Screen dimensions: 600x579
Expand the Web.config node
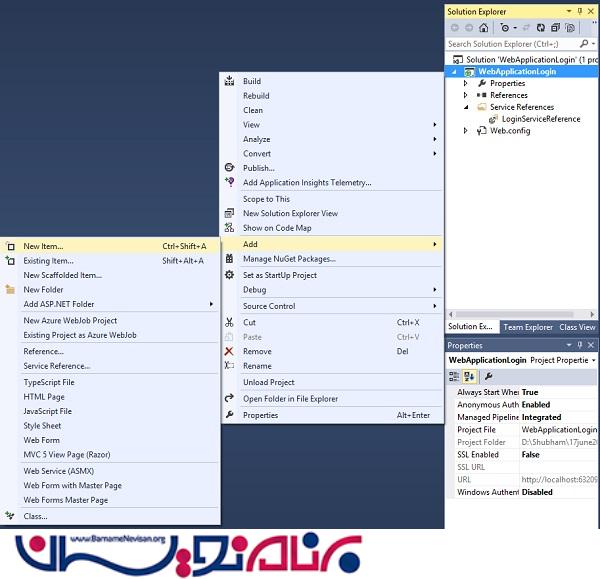466,131
